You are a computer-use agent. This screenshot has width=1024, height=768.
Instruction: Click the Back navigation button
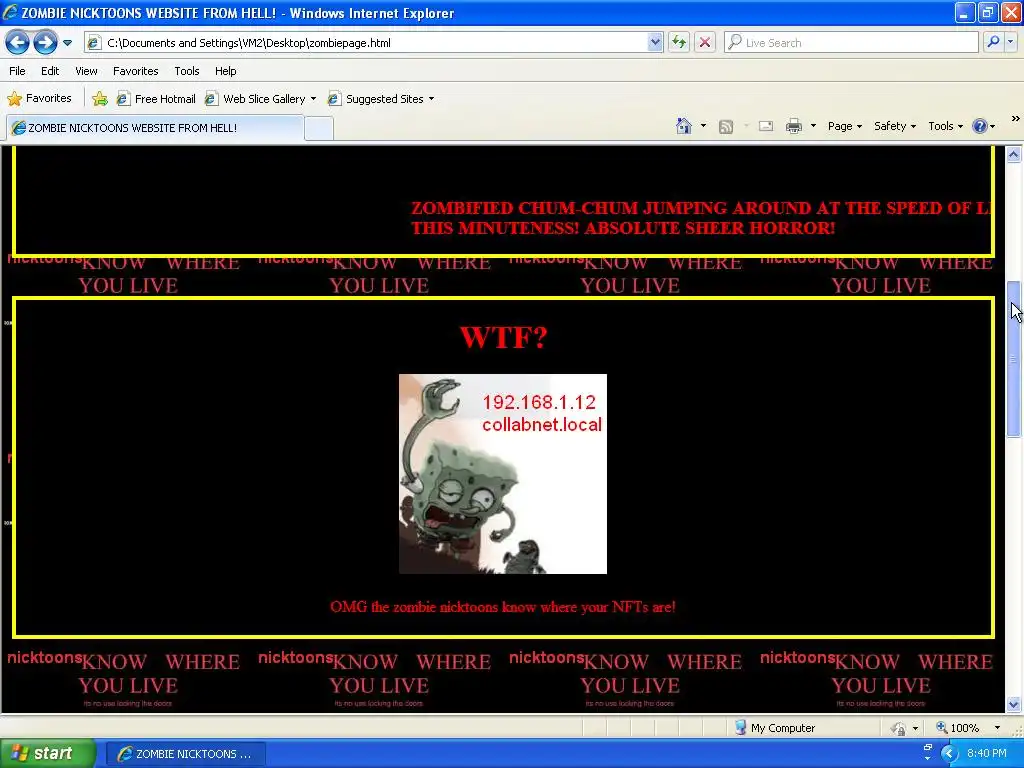click(x=18, y=43)
